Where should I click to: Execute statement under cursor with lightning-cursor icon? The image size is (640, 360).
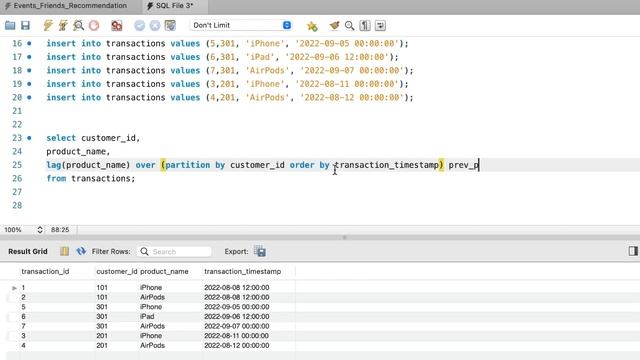click(x=63, y=25)
